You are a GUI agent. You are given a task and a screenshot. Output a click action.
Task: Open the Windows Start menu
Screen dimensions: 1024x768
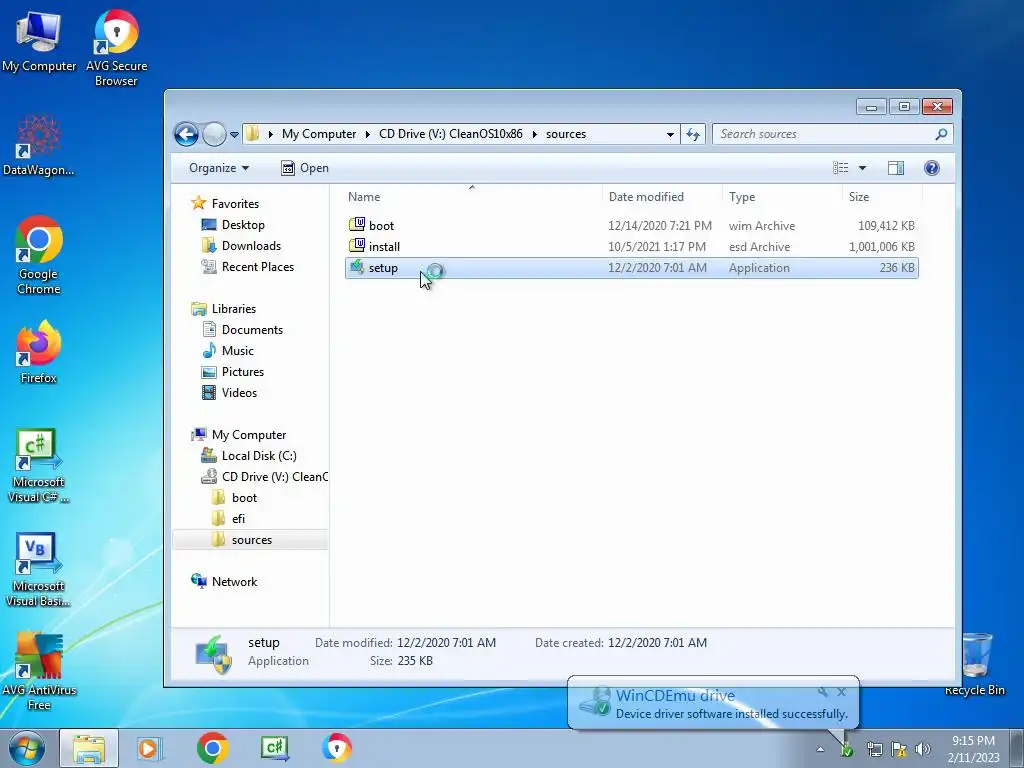point(26,748)
